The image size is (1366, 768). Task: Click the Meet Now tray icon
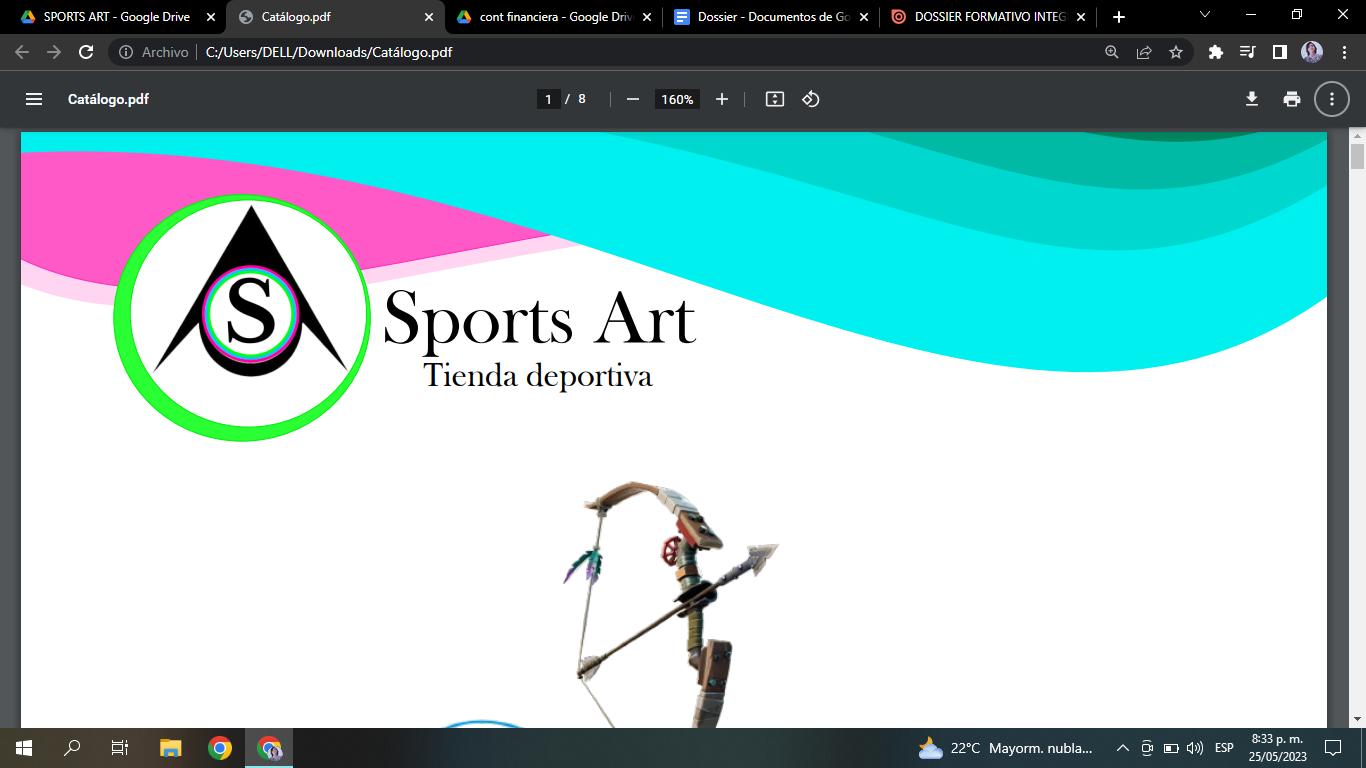pyautogui.click(x=1147, y=748)
